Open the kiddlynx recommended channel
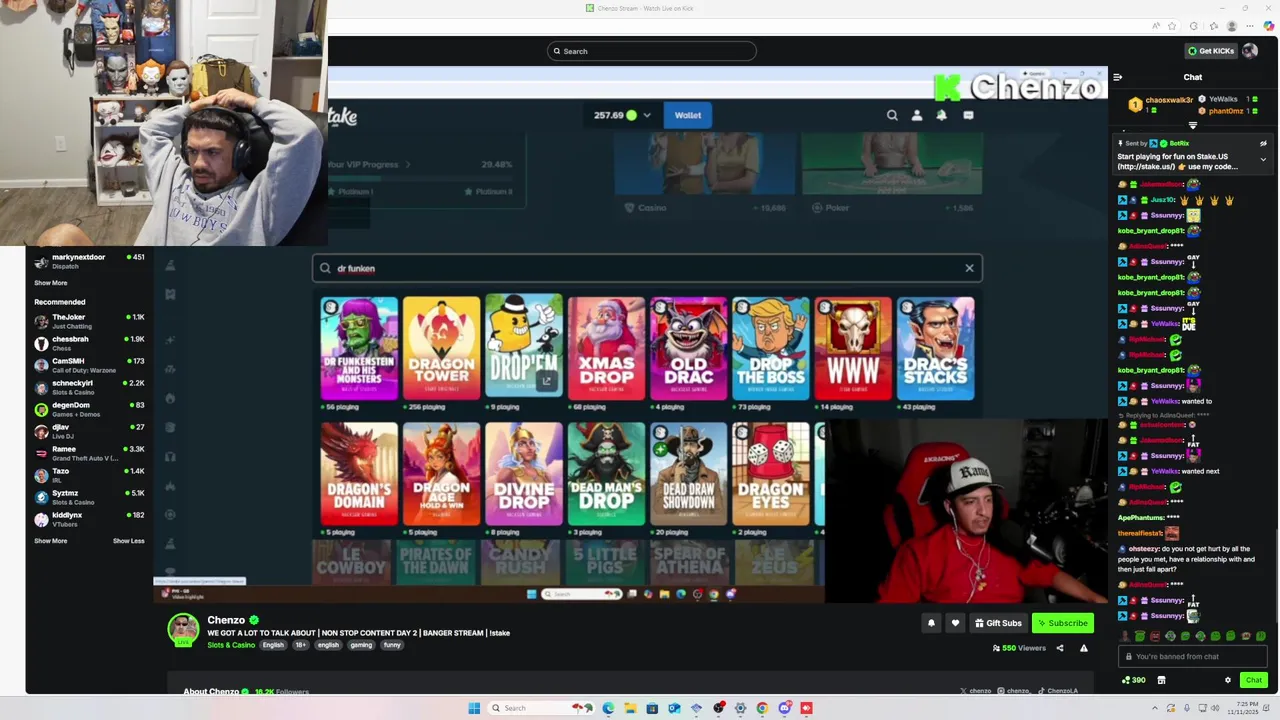Screen dimensions: 1280x720 [89, 519]
